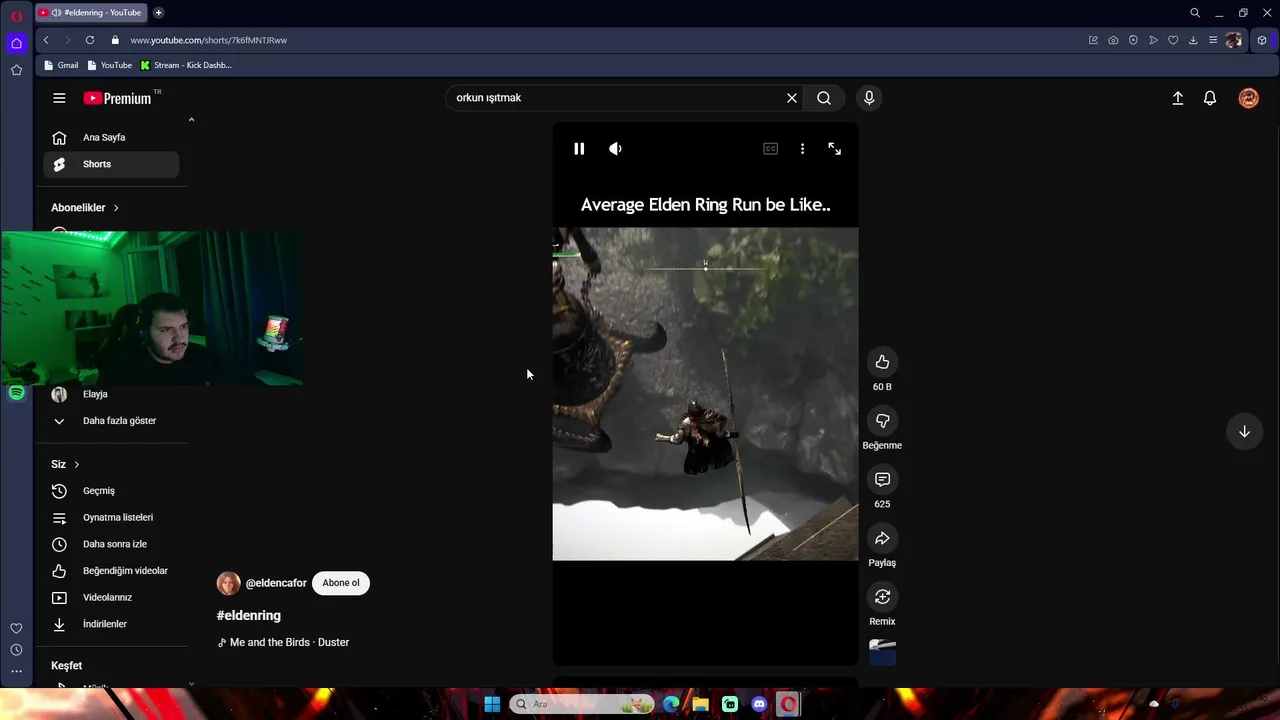This screenshot has width=1280, height=720.
Task: Mute the Short's volume
Action: point(615,149)
